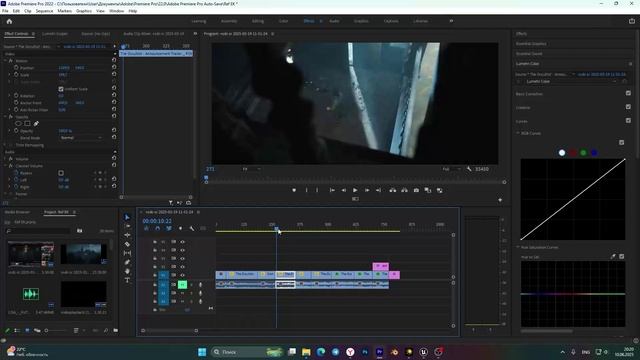Click the Windows Start button

coord(202,352)
